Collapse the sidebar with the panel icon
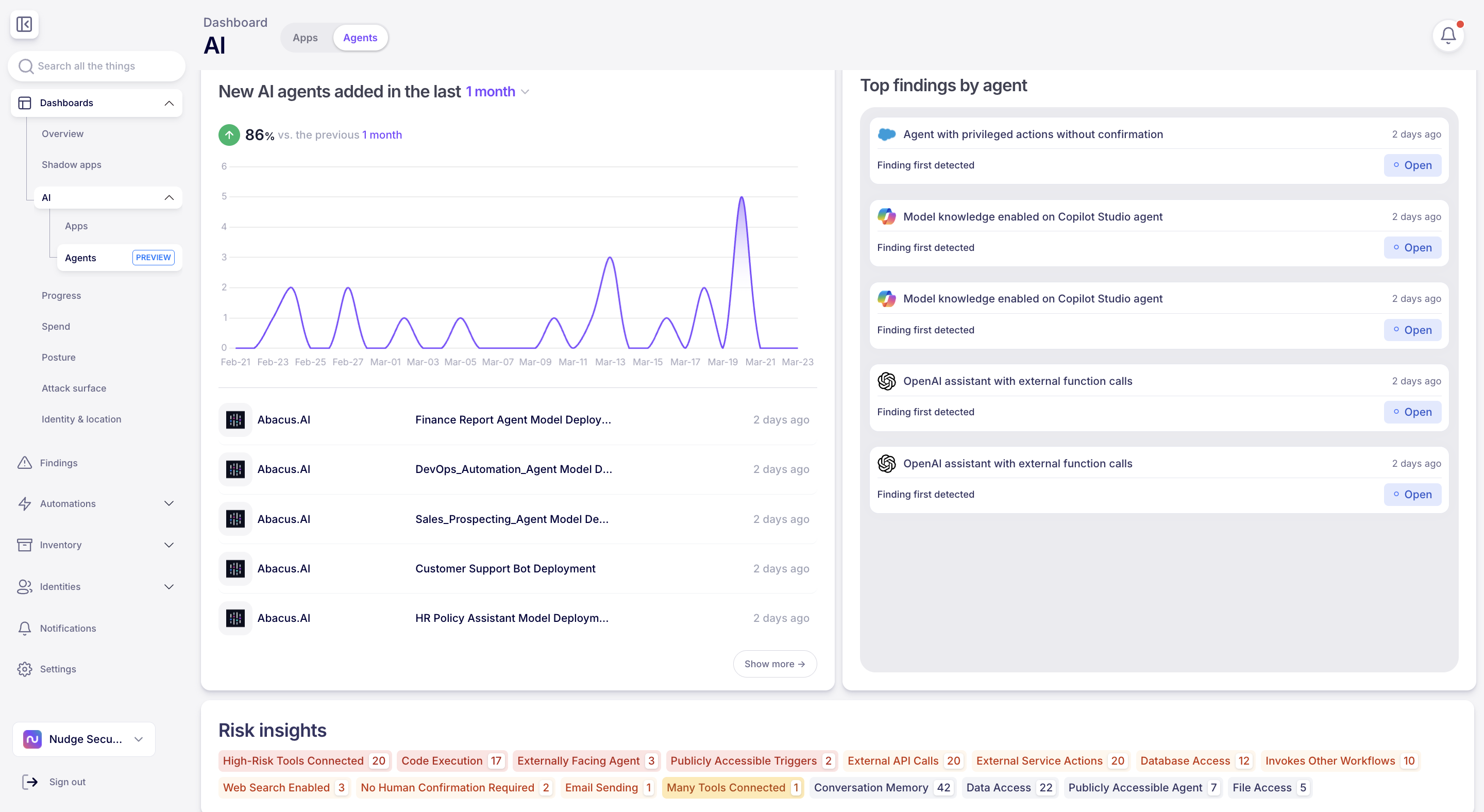Image resolution: width=1484 pixels, height=812 pixels. tap(24, 24)
